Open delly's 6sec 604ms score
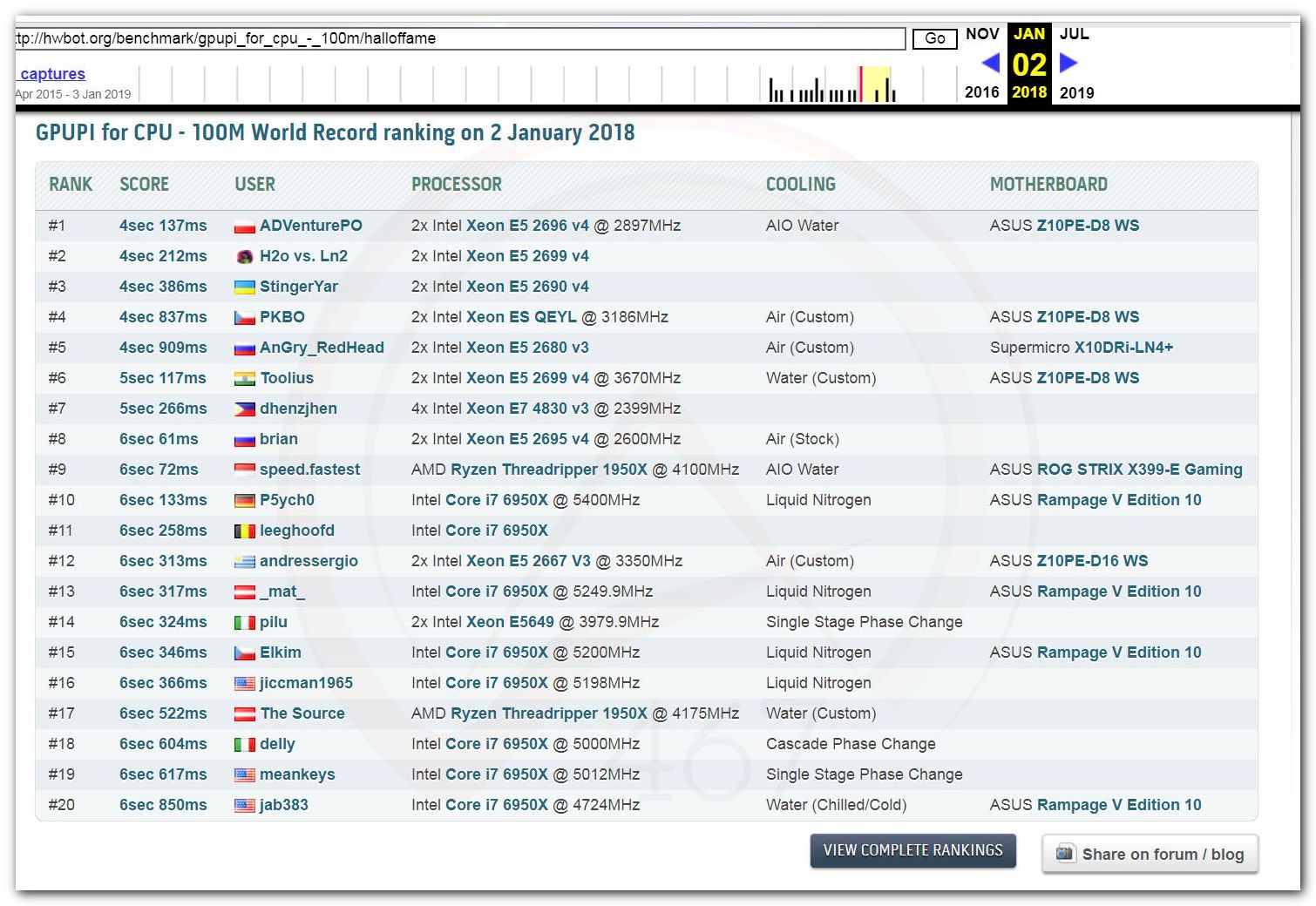 click(163, 744)
